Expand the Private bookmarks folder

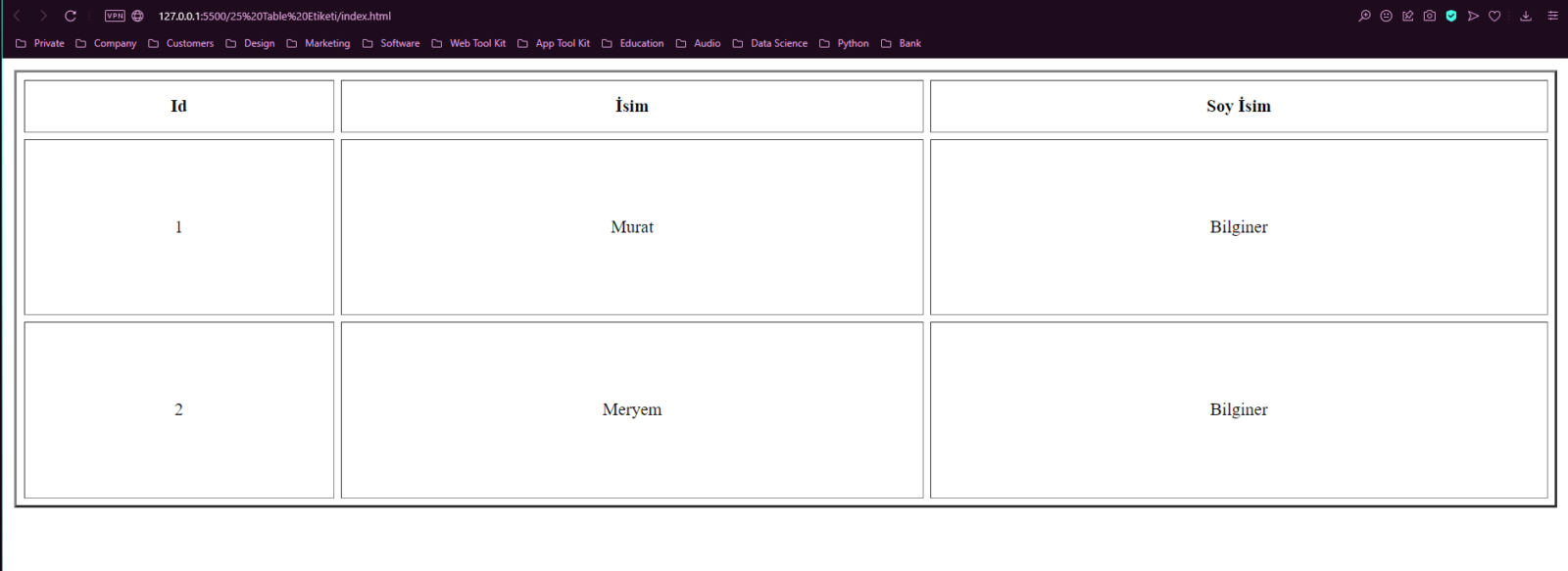click(x=40, y=43)
